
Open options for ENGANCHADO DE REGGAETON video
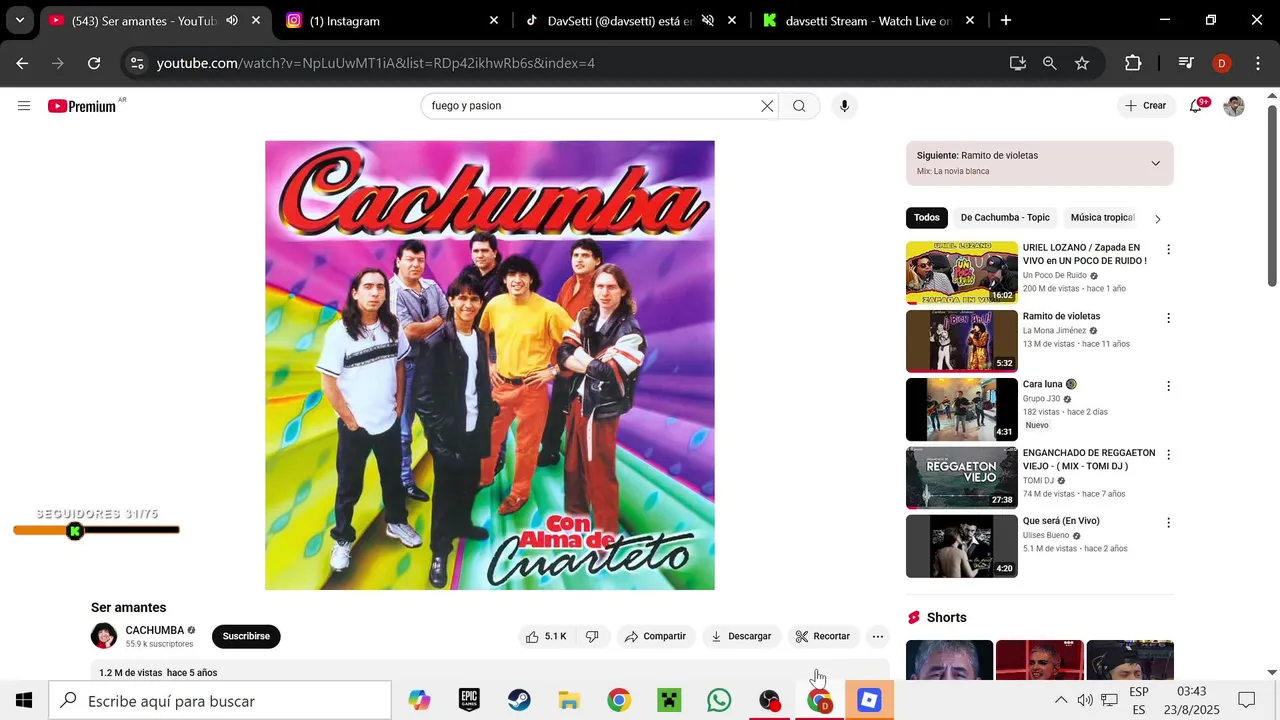(x=1168, y=455)
